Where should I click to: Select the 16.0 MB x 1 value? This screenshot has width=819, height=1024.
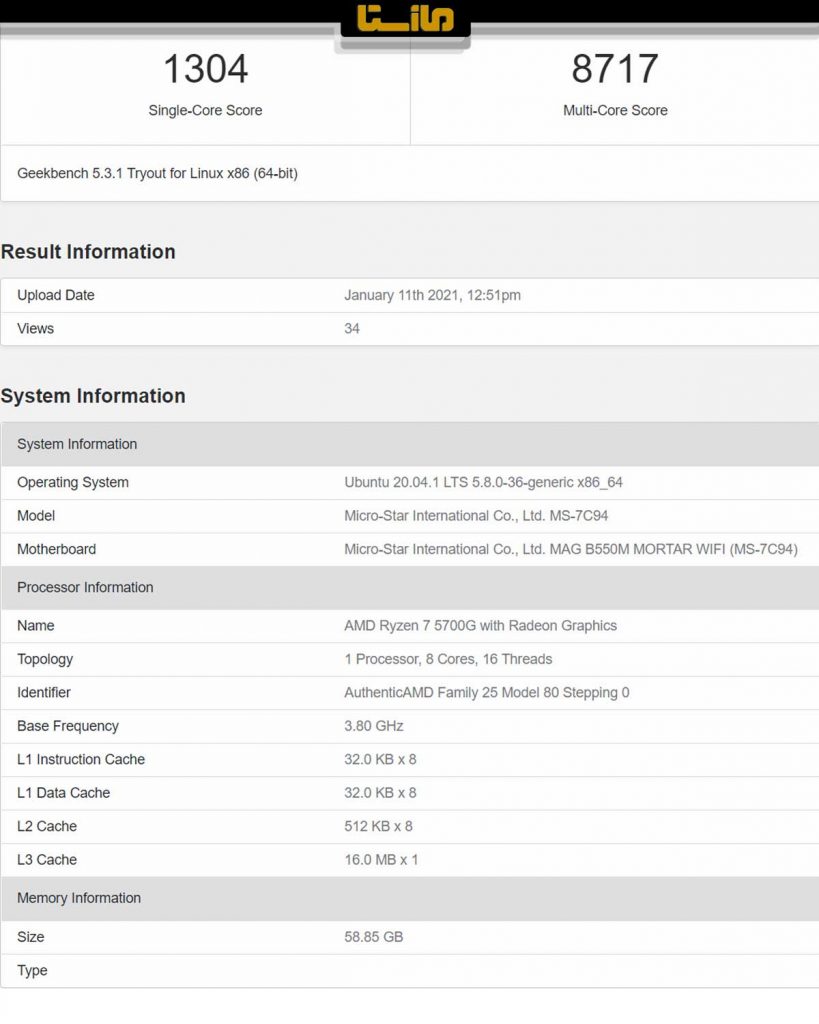[381, 860]
